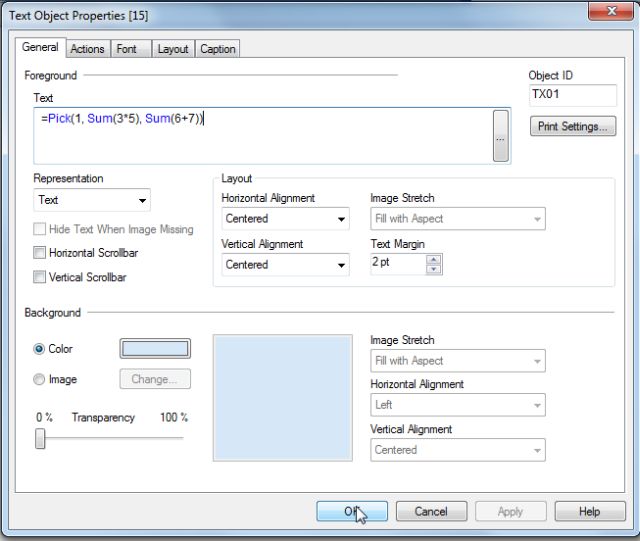Click in the Text expression field

(x=263, y=136)
